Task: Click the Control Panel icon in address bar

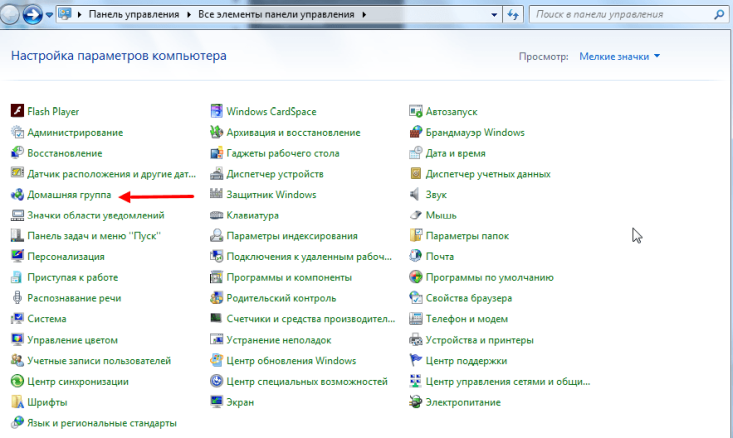Action: pos(65,14)
